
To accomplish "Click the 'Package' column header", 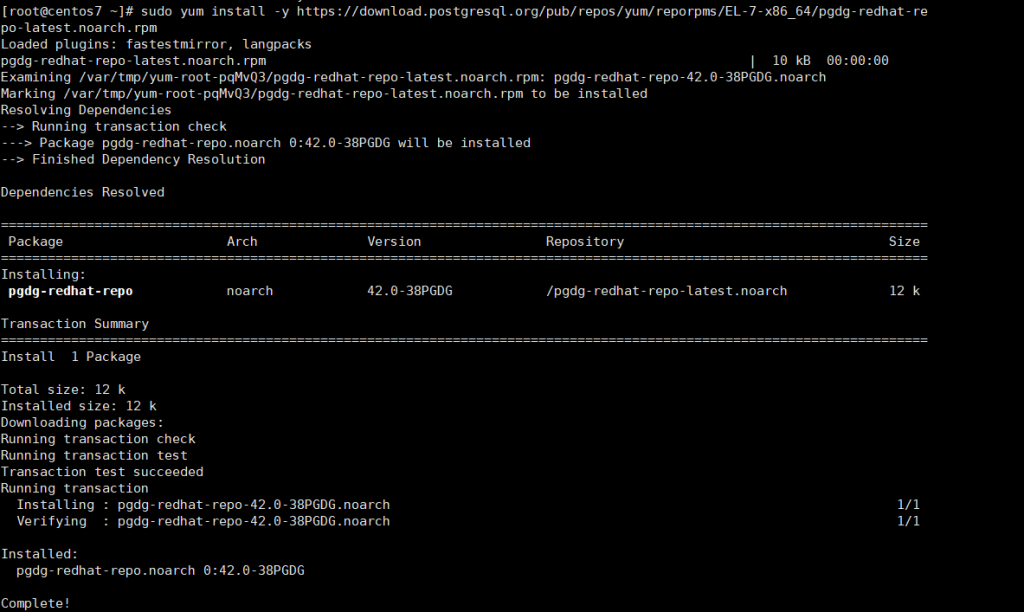I will (x=35, y=242).
